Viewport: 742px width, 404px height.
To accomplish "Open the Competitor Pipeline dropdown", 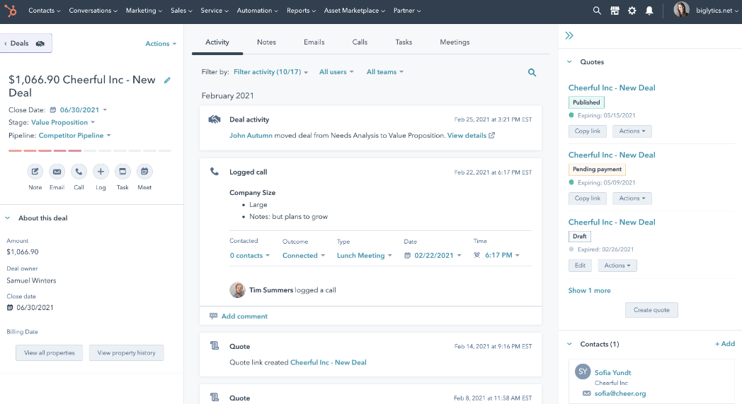I will [x=75, y=135].
